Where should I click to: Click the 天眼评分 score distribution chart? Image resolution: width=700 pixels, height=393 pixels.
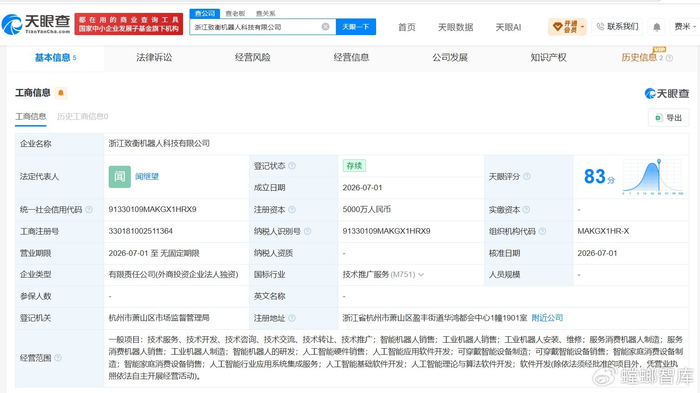[653, 176]
